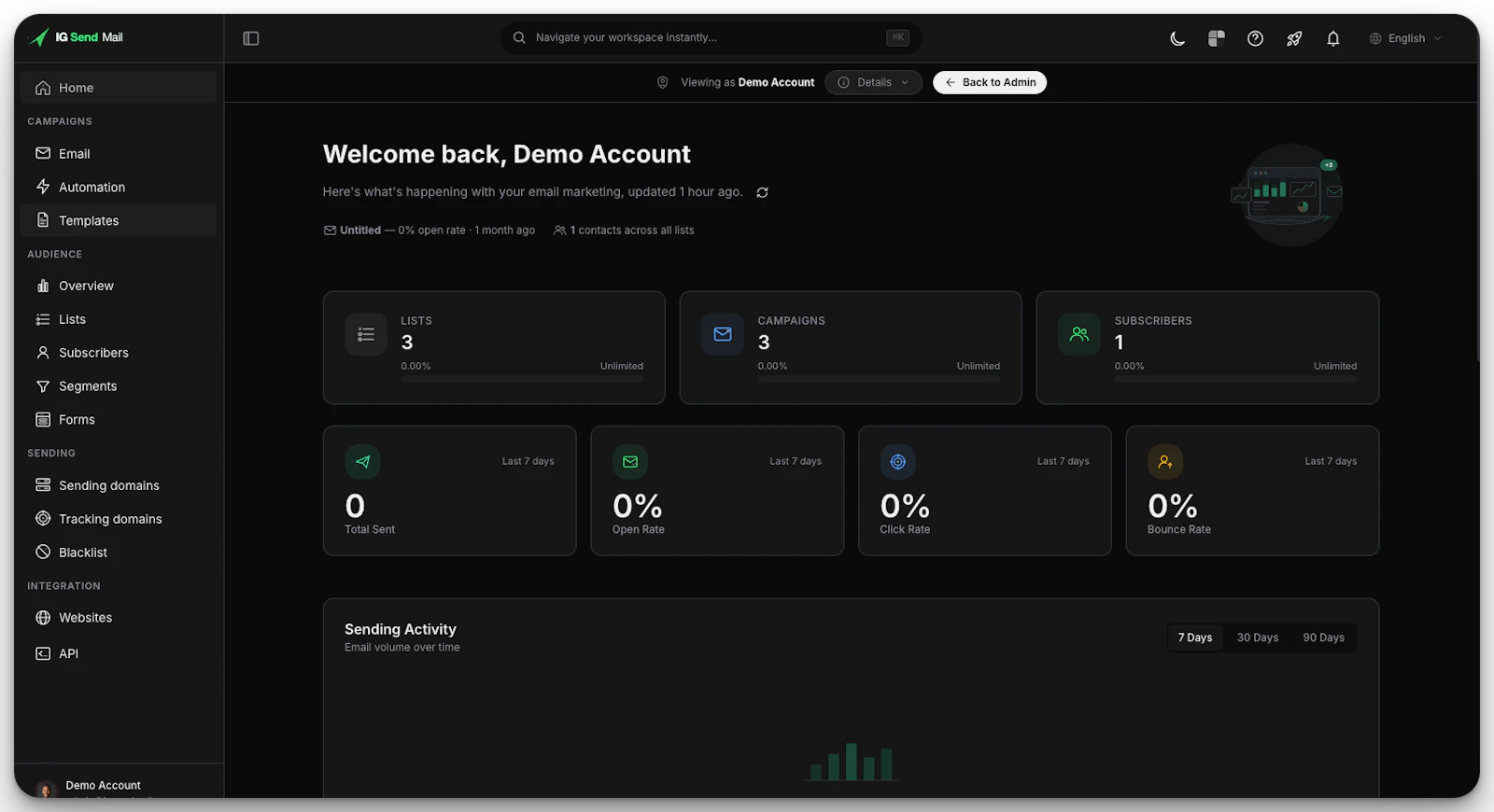Open API integration in sidebar

pyautogui.click(x=119, y=653)
